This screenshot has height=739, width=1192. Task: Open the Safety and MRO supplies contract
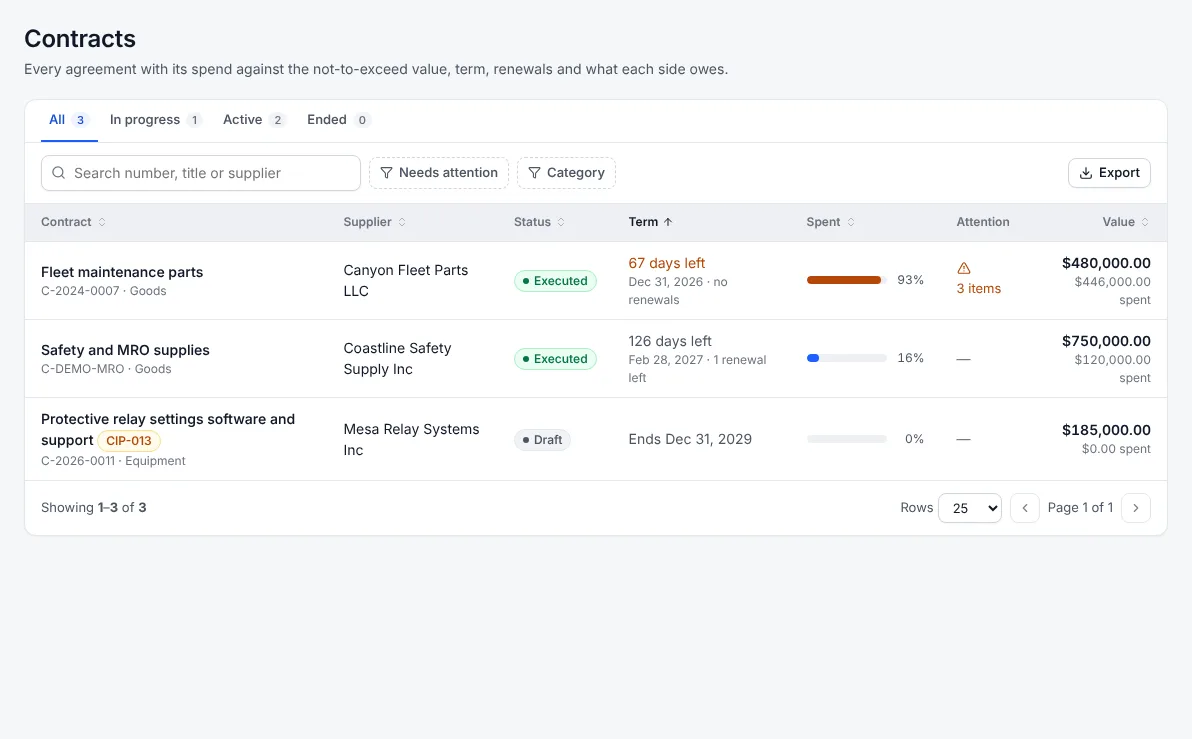tap(125, 350)
